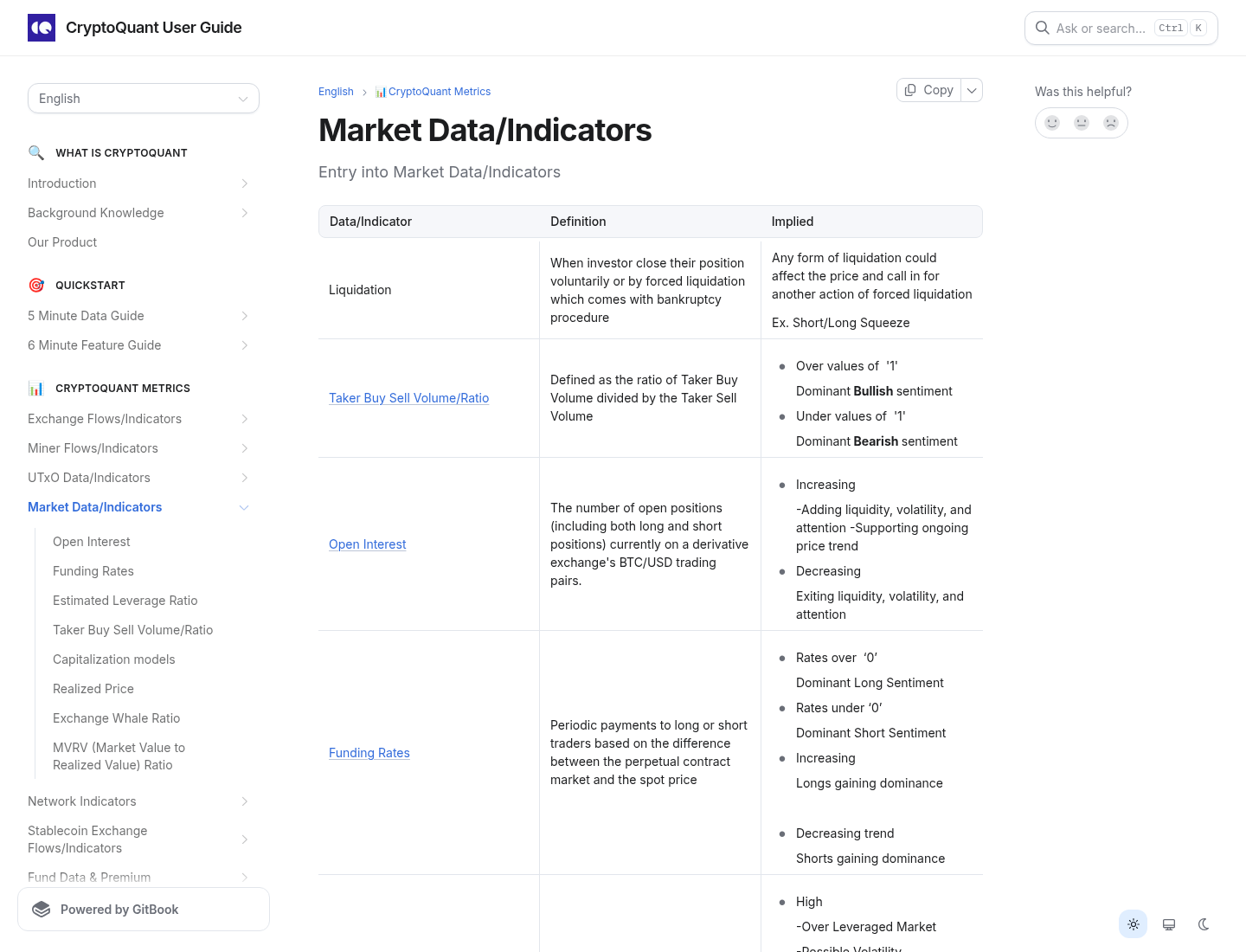Follow the CryptoQuant Metrics breadcrumb link
Screen dimensions: 1246x952
(433, 92)
